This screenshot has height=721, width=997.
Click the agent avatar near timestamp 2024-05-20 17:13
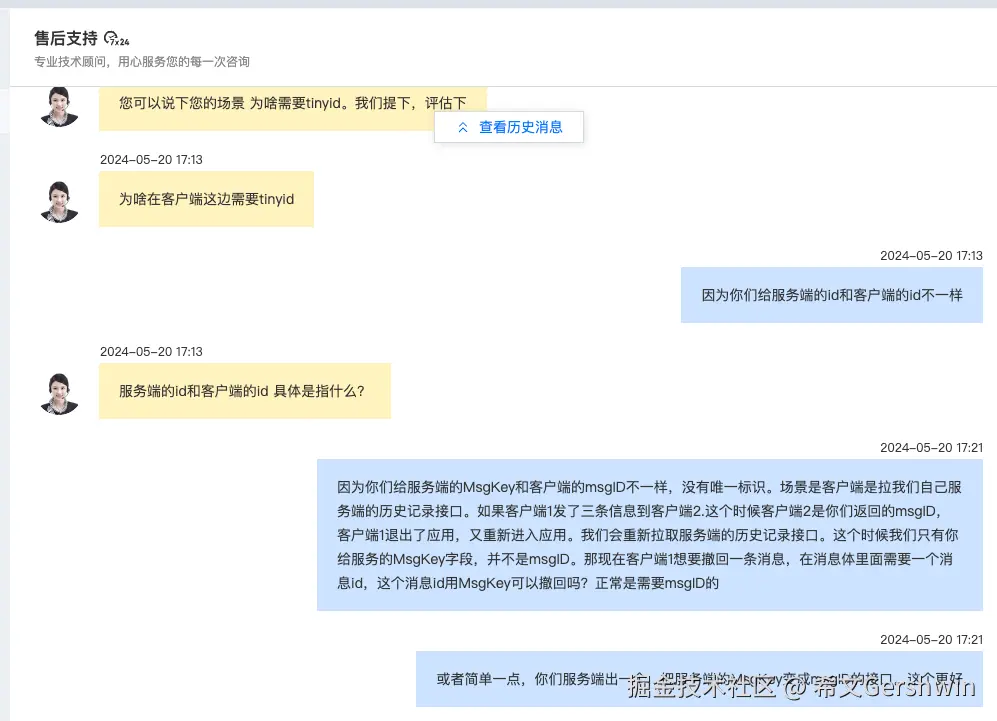click(59, 199)
